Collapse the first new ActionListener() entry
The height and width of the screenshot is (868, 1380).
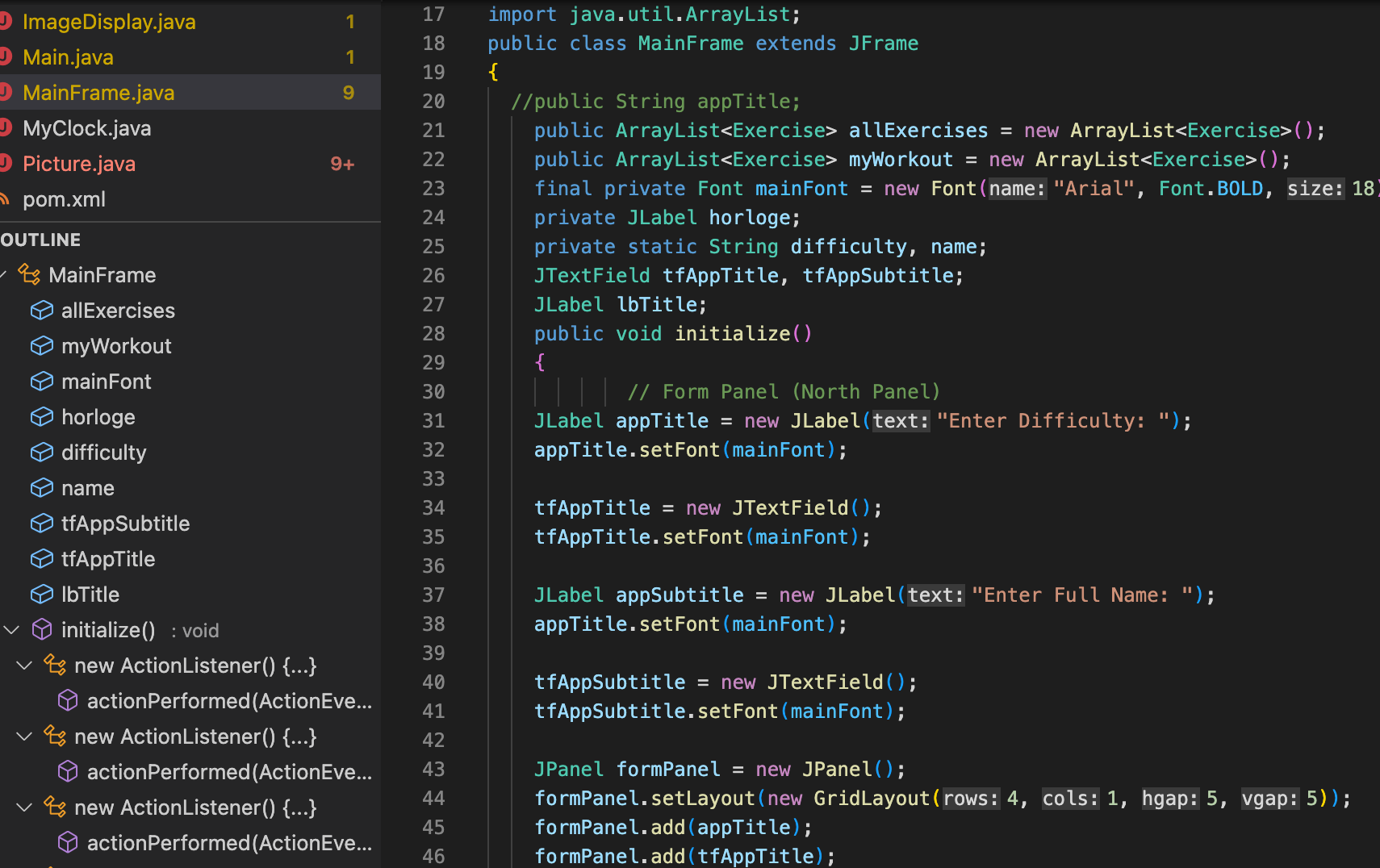[23, 665]
